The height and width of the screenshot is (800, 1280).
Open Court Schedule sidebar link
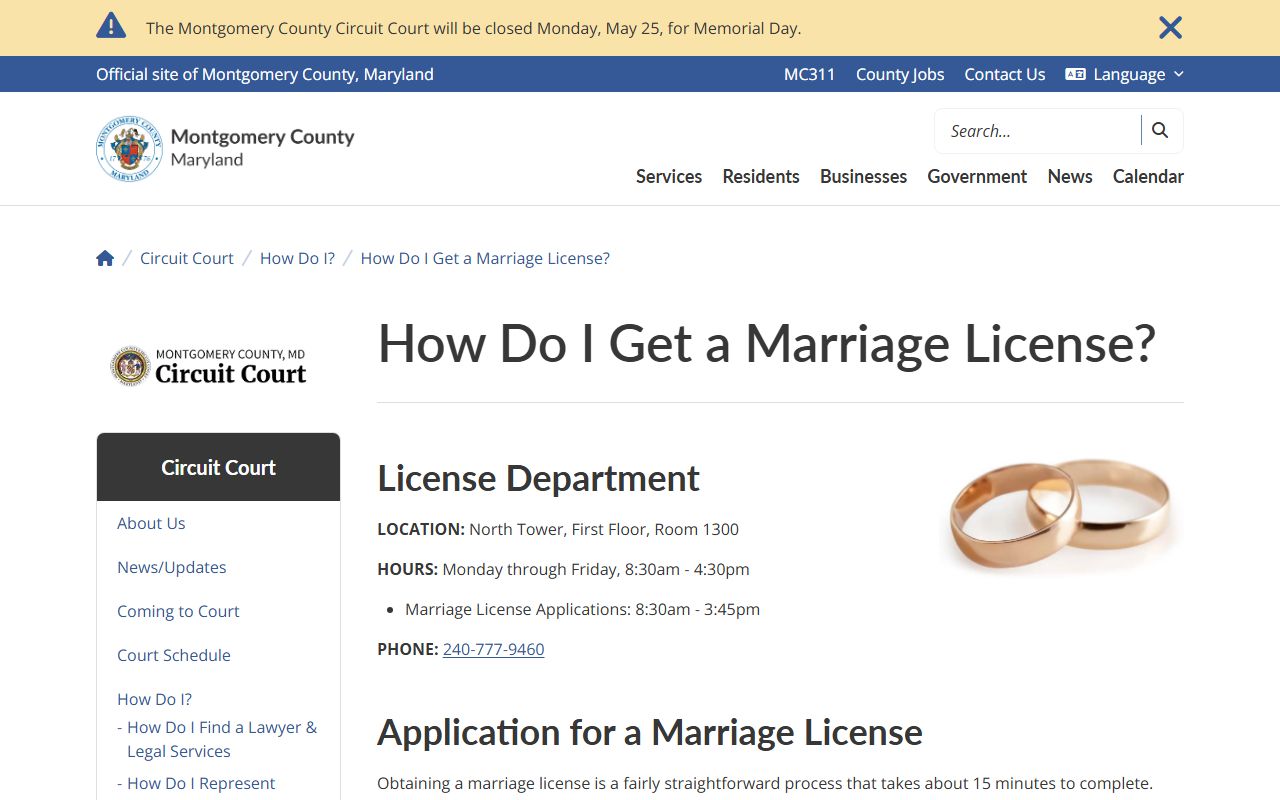point(174,655)
